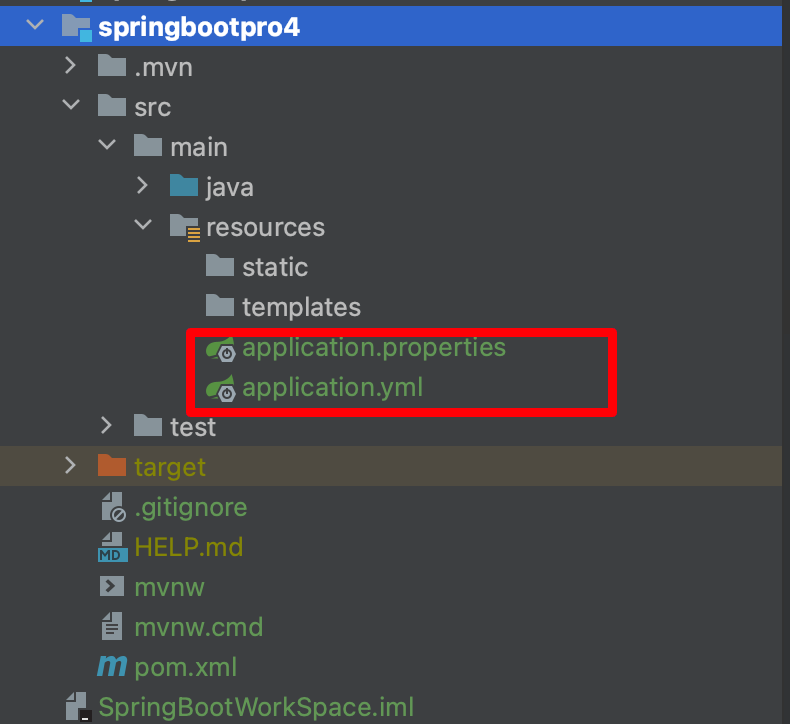The image size is (790, 724).
Task: Click the Maven icon next to pom.xml
Action: click(x=112, y=666)
